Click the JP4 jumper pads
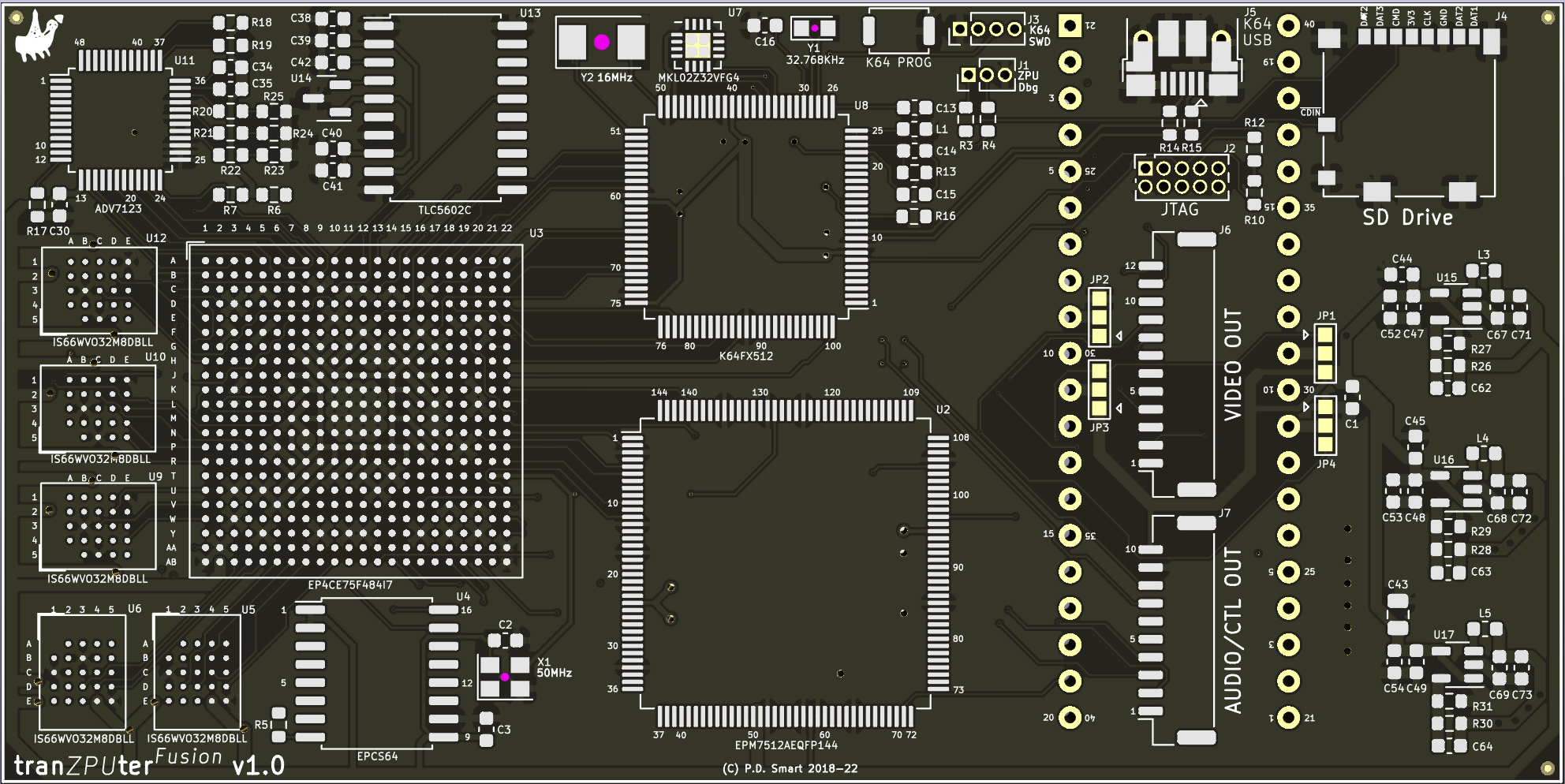Image resolution: width=1565 pixels, height=784 pixels. point(1325,426)
